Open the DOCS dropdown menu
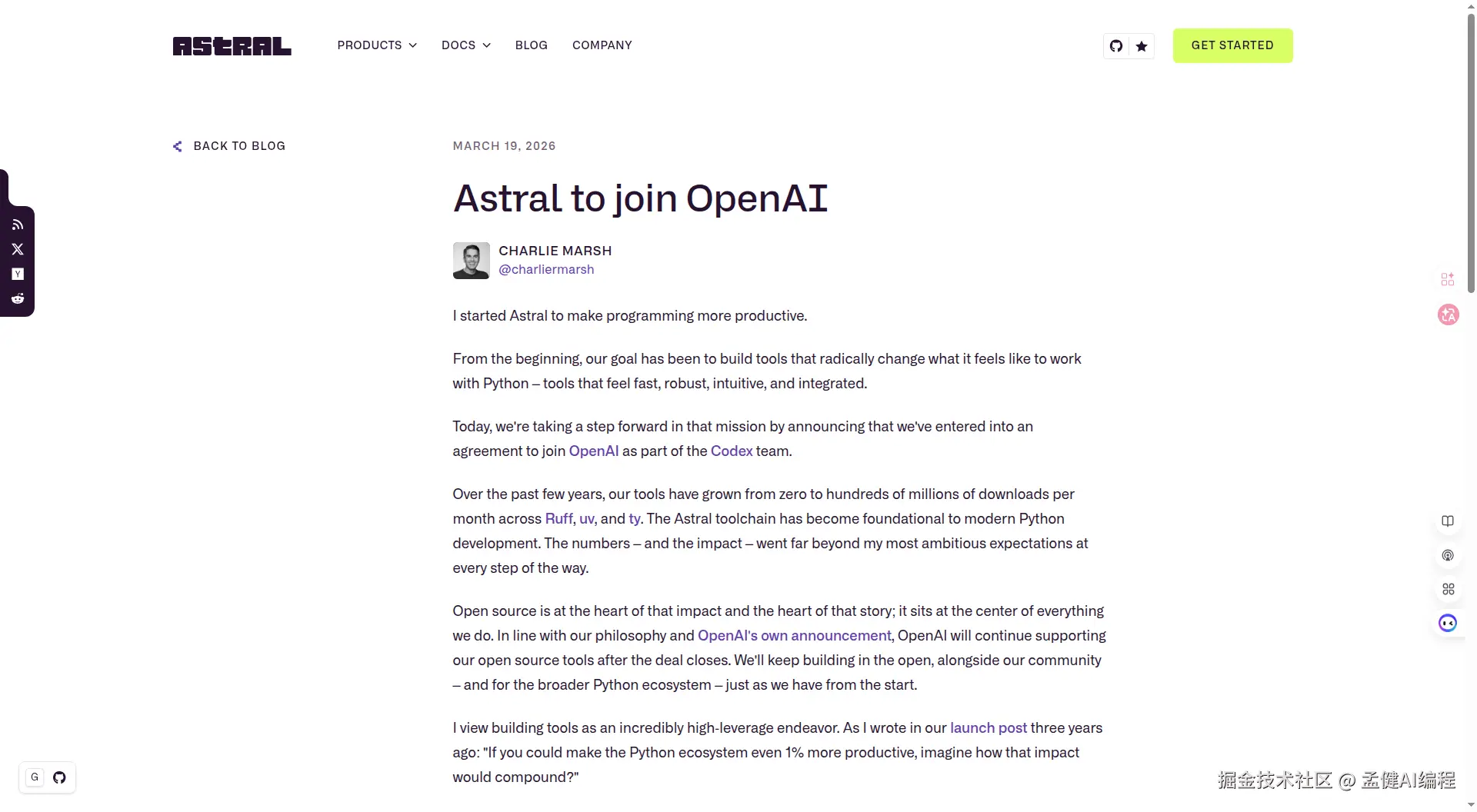This screenshot has width=1477, height=812. tap(465, 45)
